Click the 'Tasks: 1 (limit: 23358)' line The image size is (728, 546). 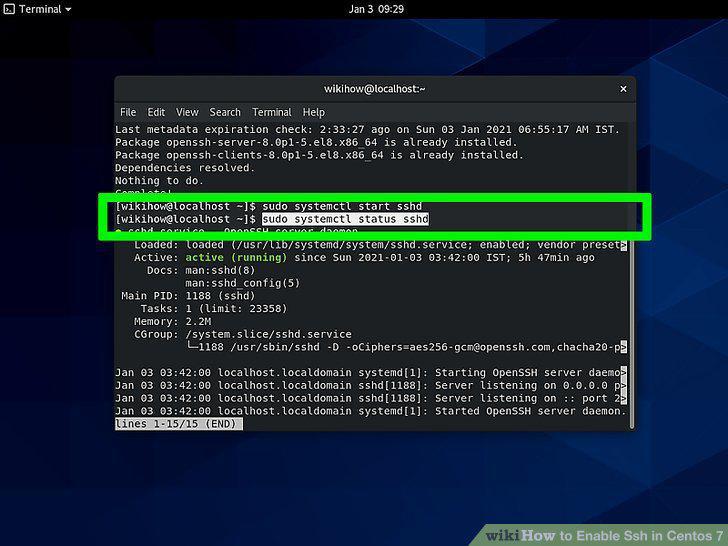214,309
